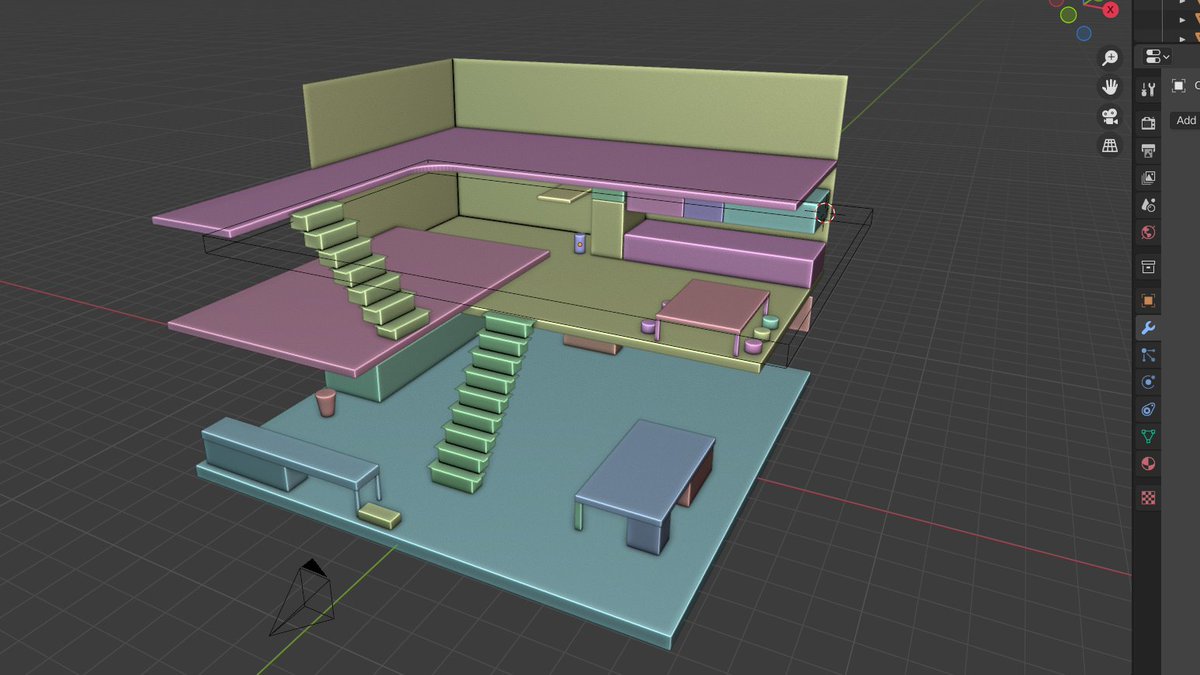Click the blue axis circle on gizmo
This screenshot has height=675, width=1200.
(x=1084, y=33)
